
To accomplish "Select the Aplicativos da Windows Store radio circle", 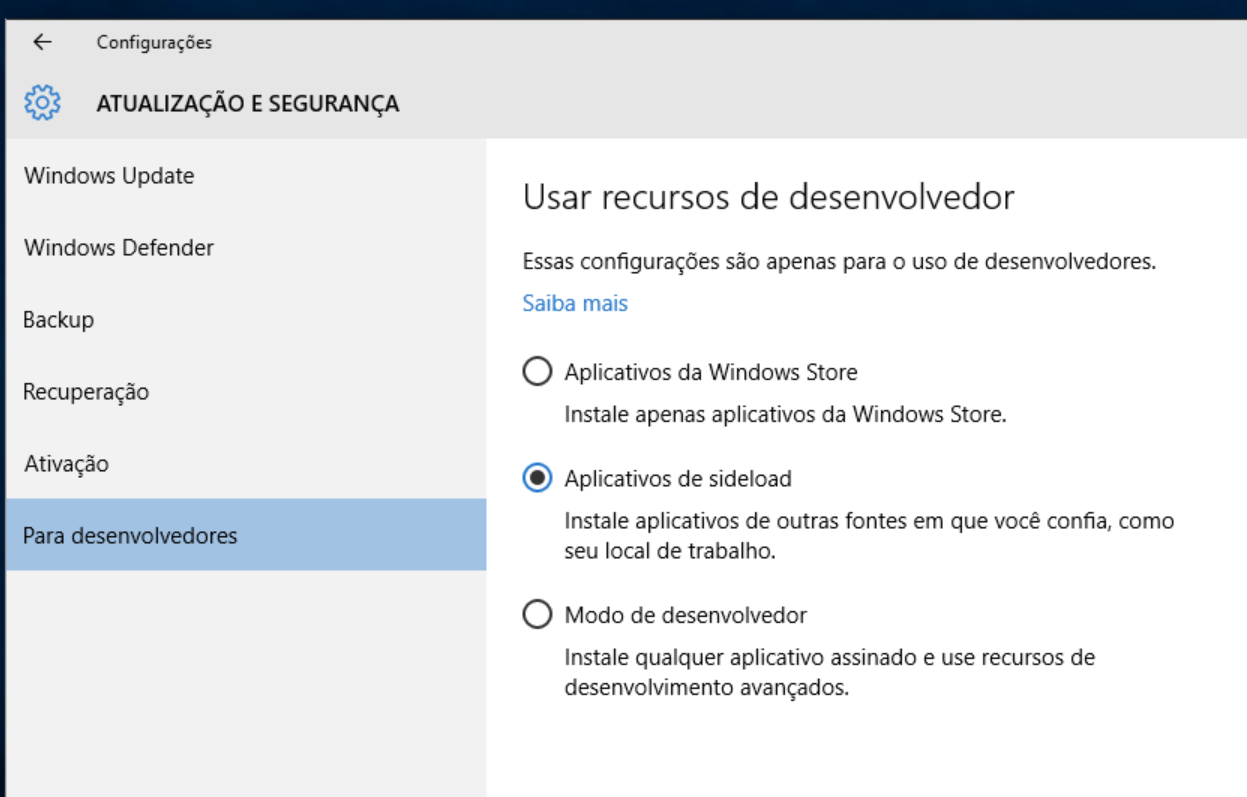I will (x=537, y=372).
